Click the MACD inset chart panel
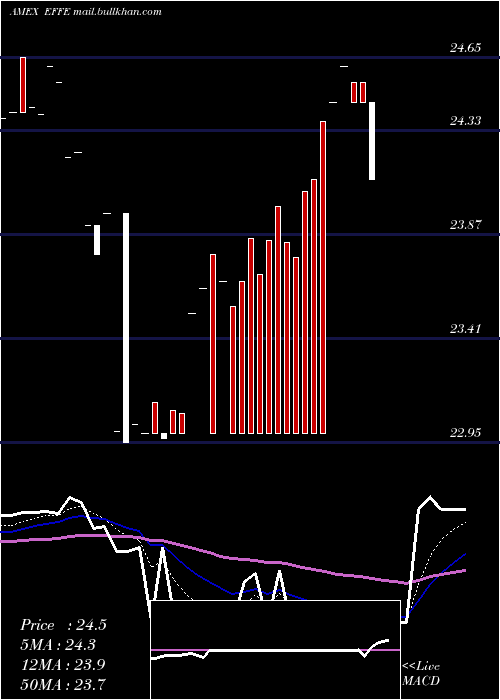Image resolution: width=500 pixels, height=700 pixels. coord(275,650)
